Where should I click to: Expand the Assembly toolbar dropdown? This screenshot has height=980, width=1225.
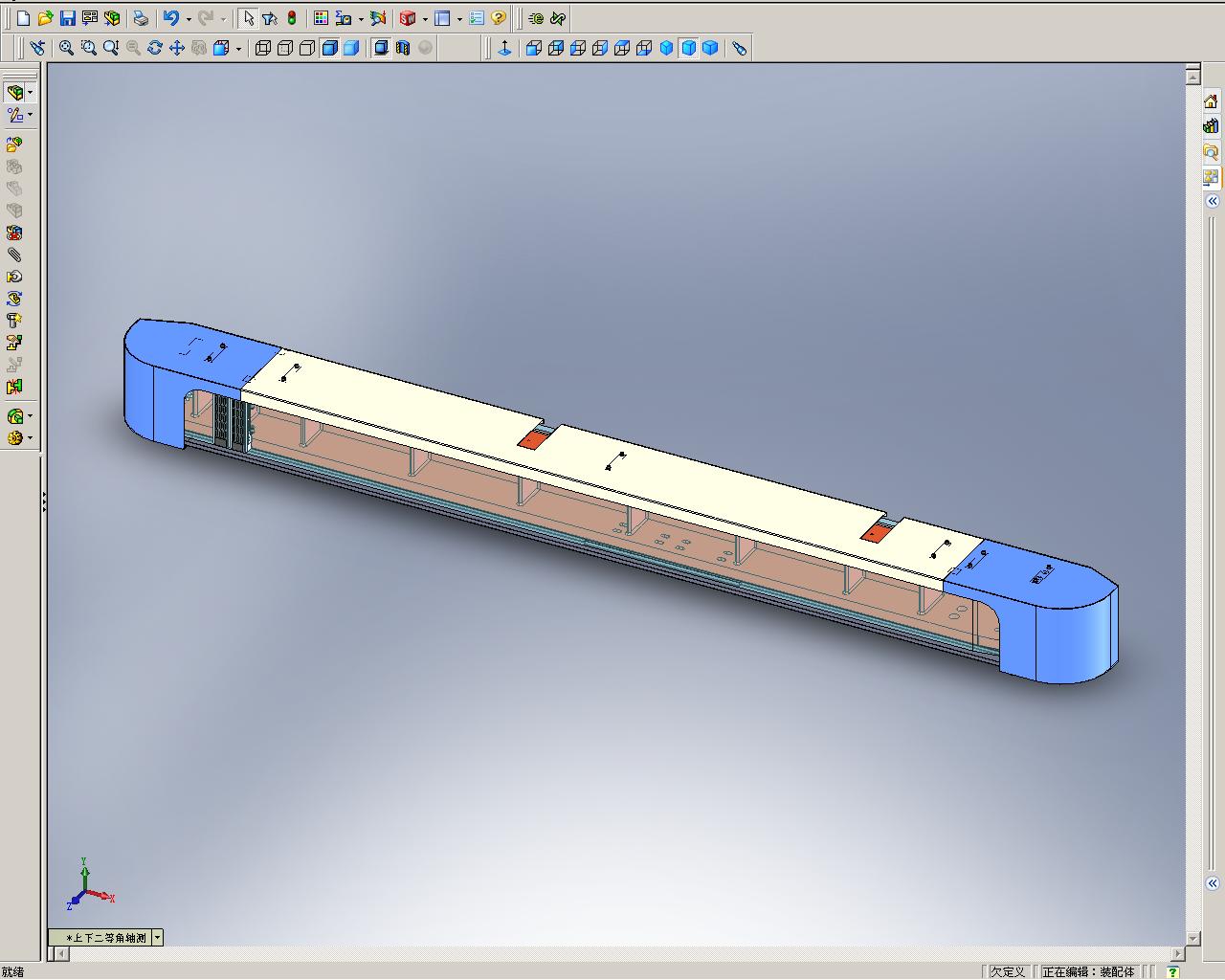pyautogui.click(x=31, y=93)
